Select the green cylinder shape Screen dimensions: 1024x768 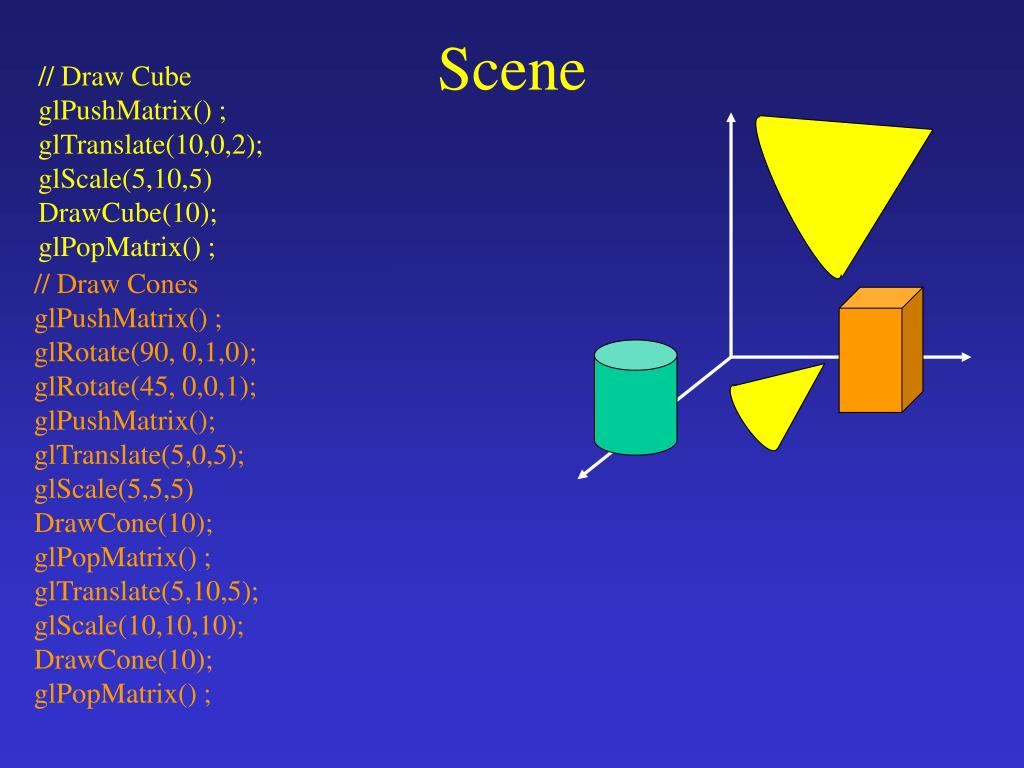tap(635, 397)
